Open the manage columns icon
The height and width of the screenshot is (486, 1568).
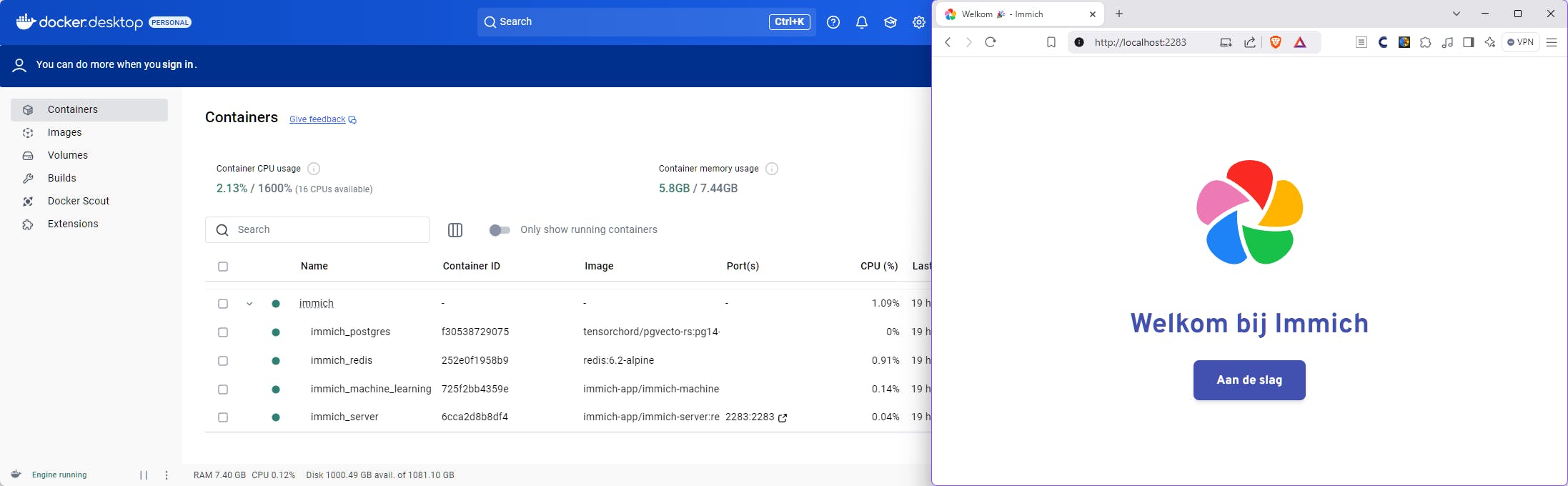(x=455, y=230)
